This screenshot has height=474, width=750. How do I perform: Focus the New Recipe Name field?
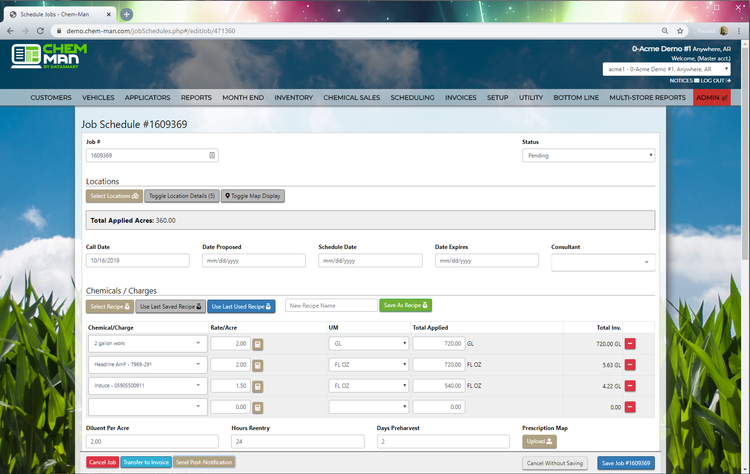(x=331, y=305)
